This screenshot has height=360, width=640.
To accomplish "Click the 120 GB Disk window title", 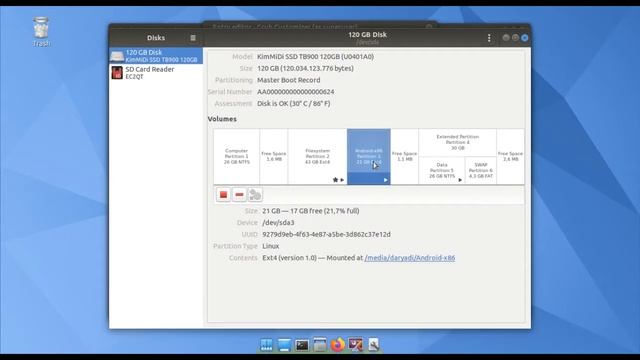I will pyautogui.click(x=367, y=35).
